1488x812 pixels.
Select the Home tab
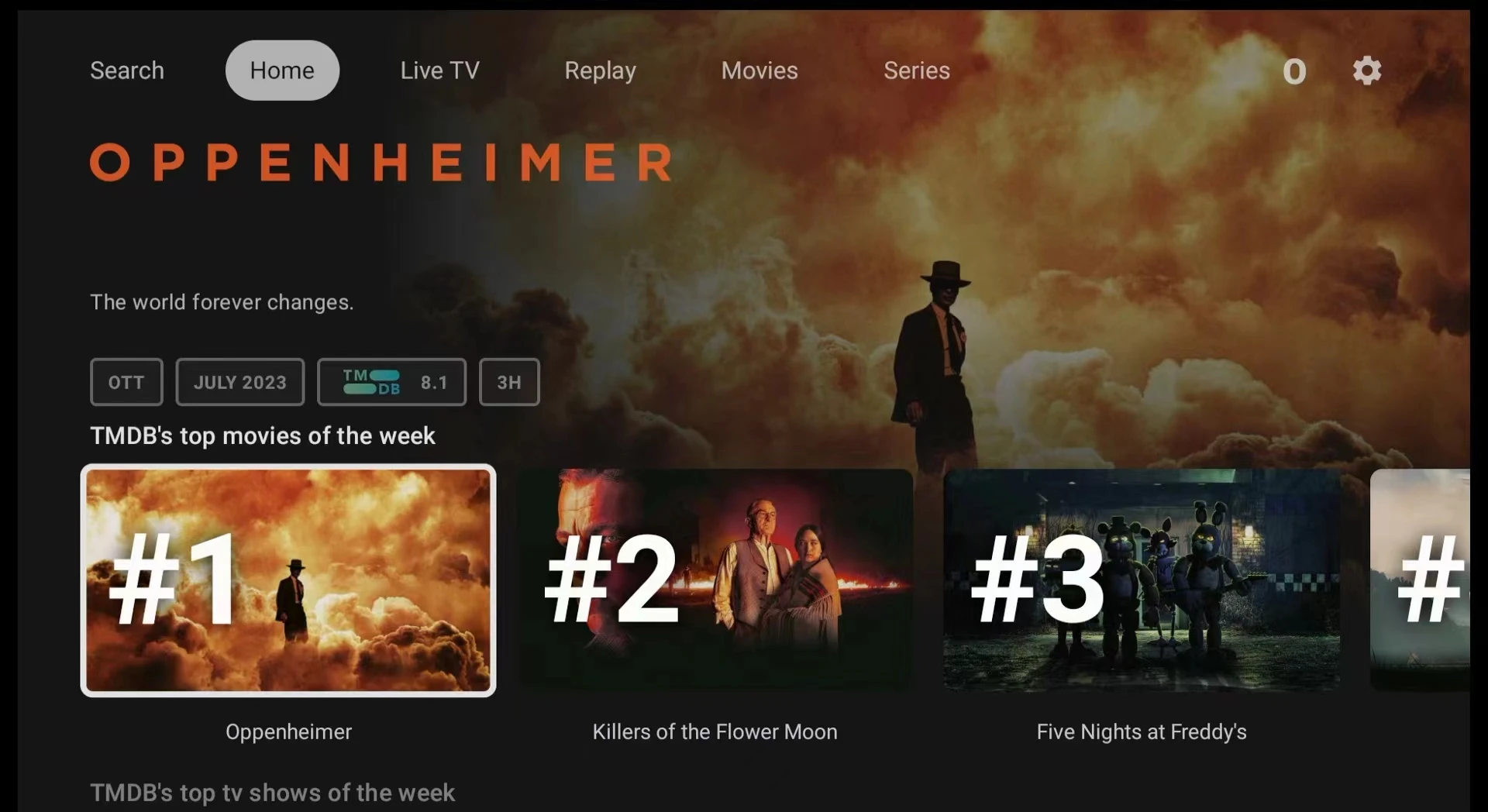click(x=282, y=71)
